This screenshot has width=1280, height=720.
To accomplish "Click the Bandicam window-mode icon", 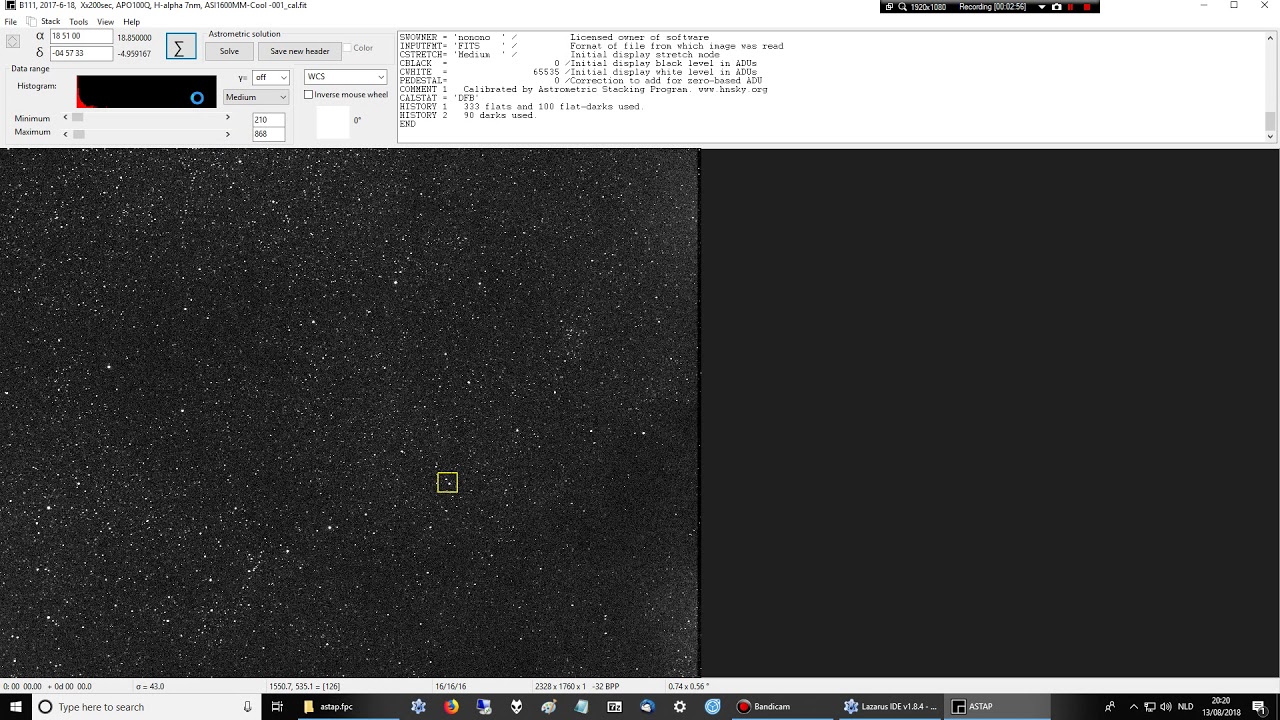I will point(889,7).
